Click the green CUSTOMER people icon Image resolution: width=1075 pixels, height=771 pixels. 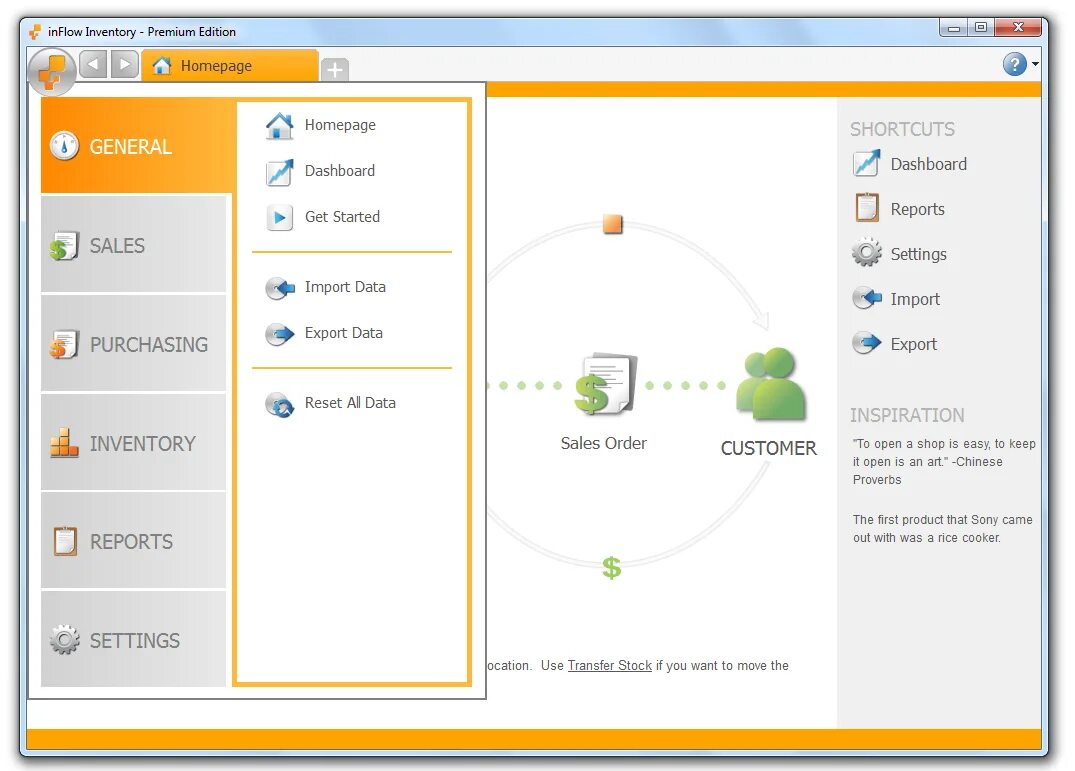point(771,383)
